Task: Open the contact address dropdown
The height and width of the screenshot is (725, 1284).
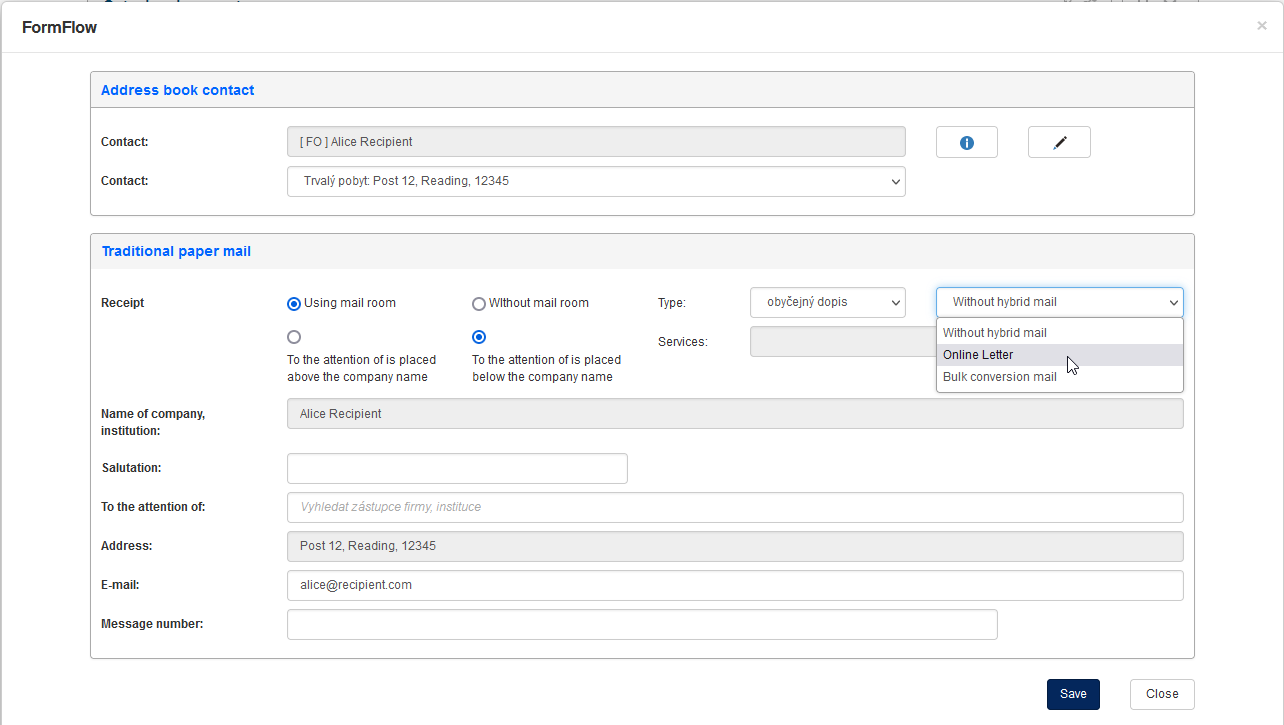Action: (x=595, y=182)
